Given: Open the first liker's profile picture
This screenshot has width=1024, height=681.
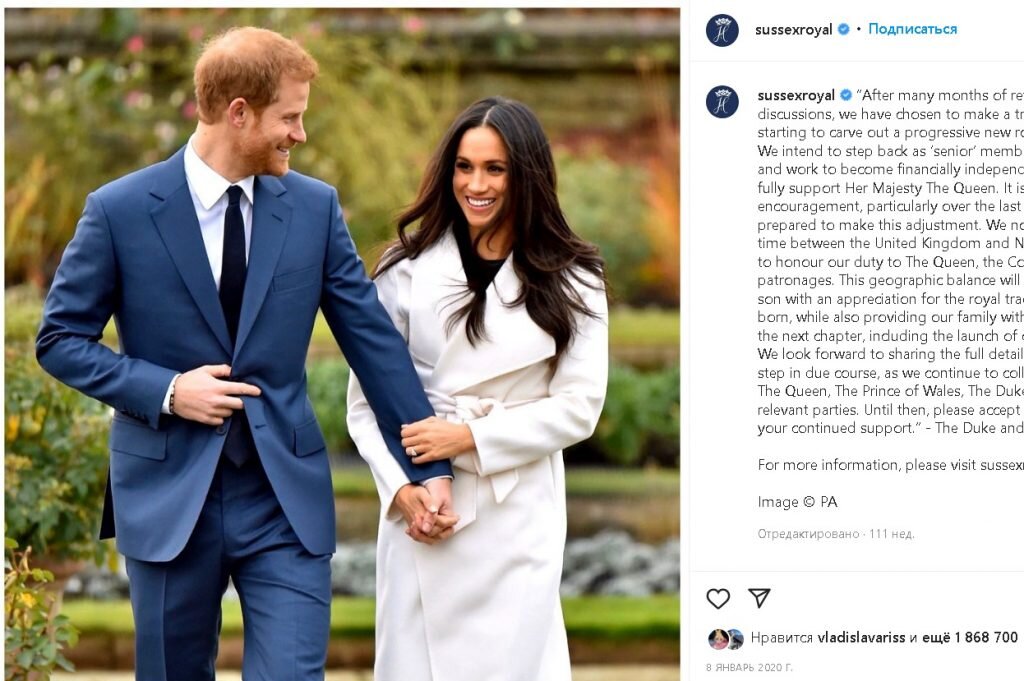Looking at the screenshot, I should click(718, 639).
